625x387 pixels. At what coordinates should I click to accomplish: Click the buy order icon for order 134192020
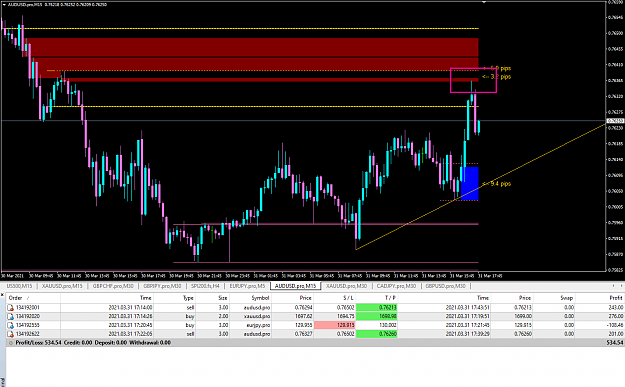[x=11, y=316]
